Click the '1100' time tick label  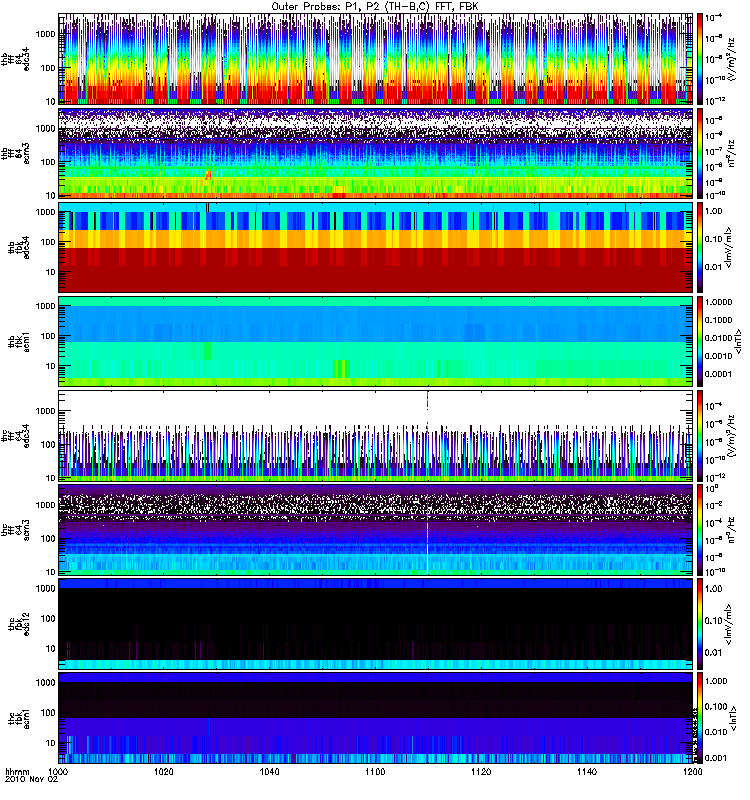pyautogui.click(x=375, y=771)
